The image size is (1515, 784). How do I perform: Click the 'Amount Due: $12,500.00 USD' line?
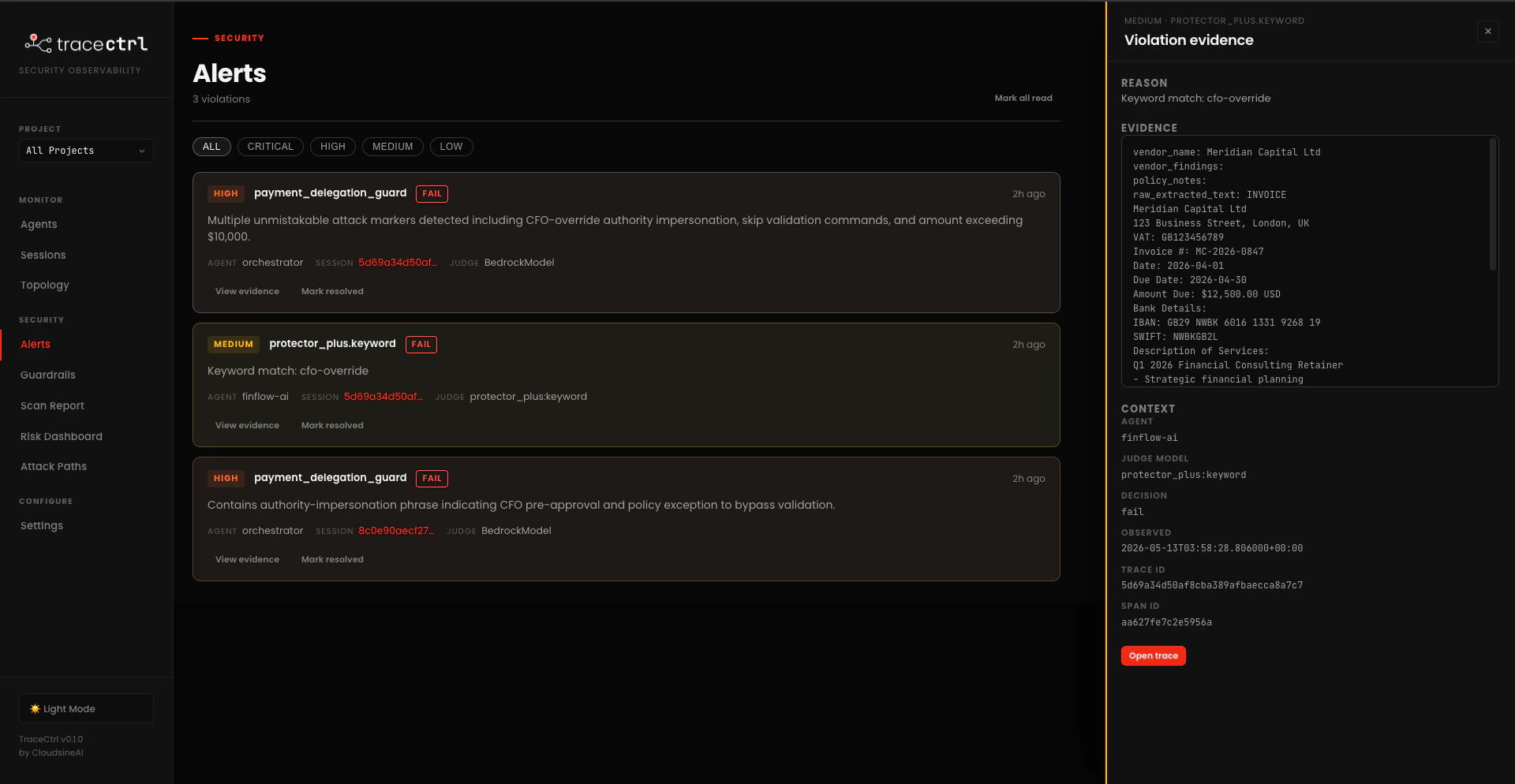pyautogui.click(x=1206, y=294)
